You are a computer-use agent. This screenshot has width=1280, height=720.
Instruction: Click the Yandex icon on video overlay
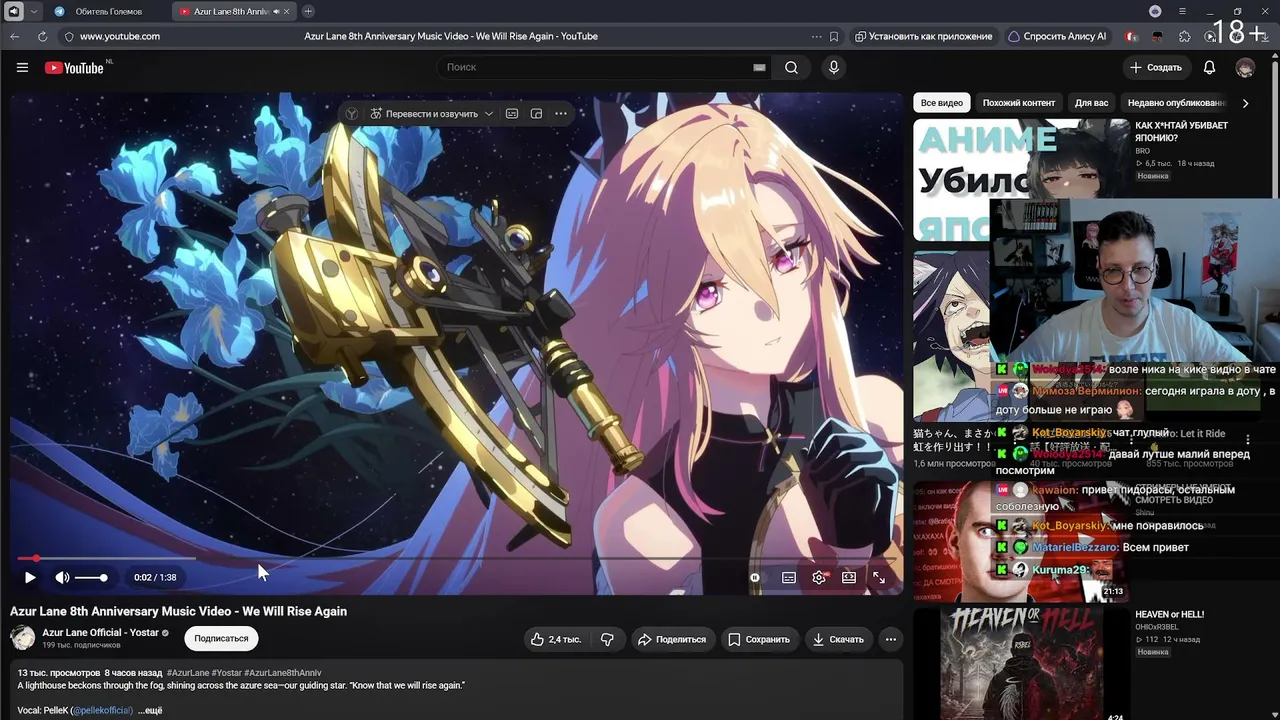pyautogui.click(x=352, y=114)
